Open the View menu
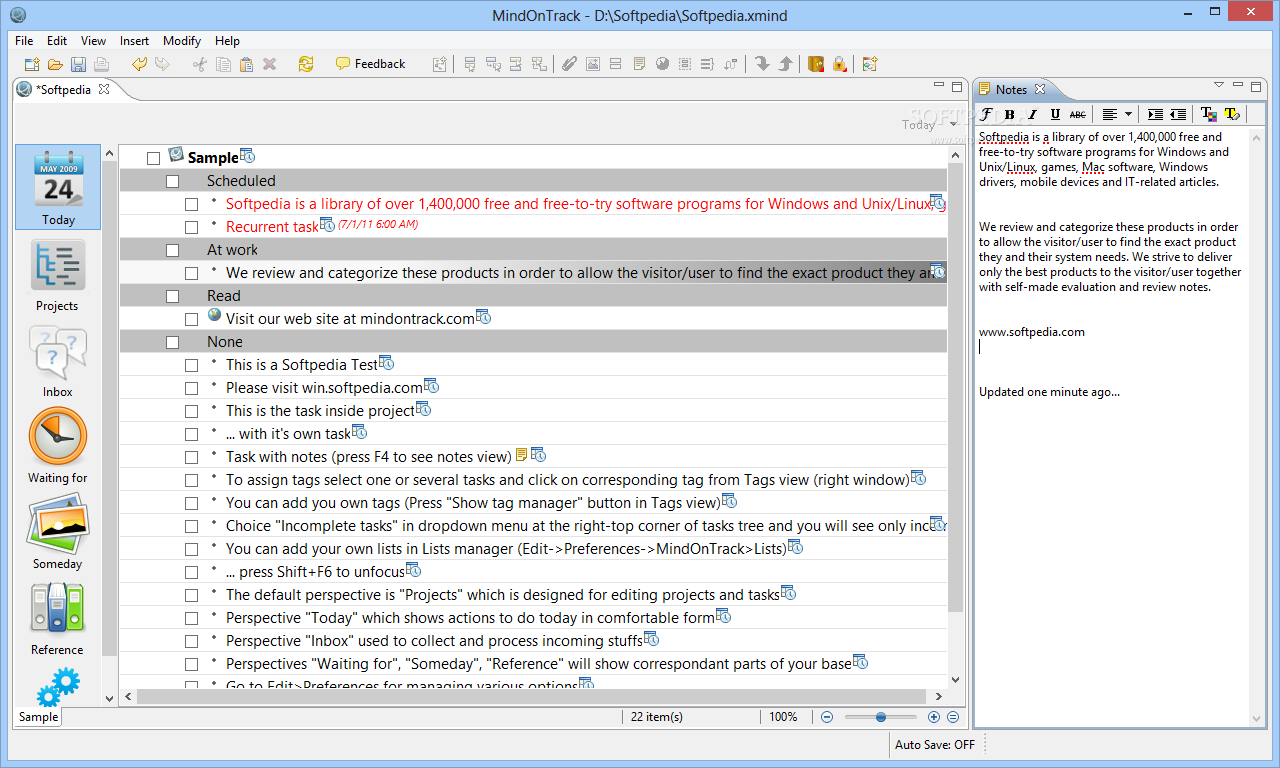 [93, 41]
